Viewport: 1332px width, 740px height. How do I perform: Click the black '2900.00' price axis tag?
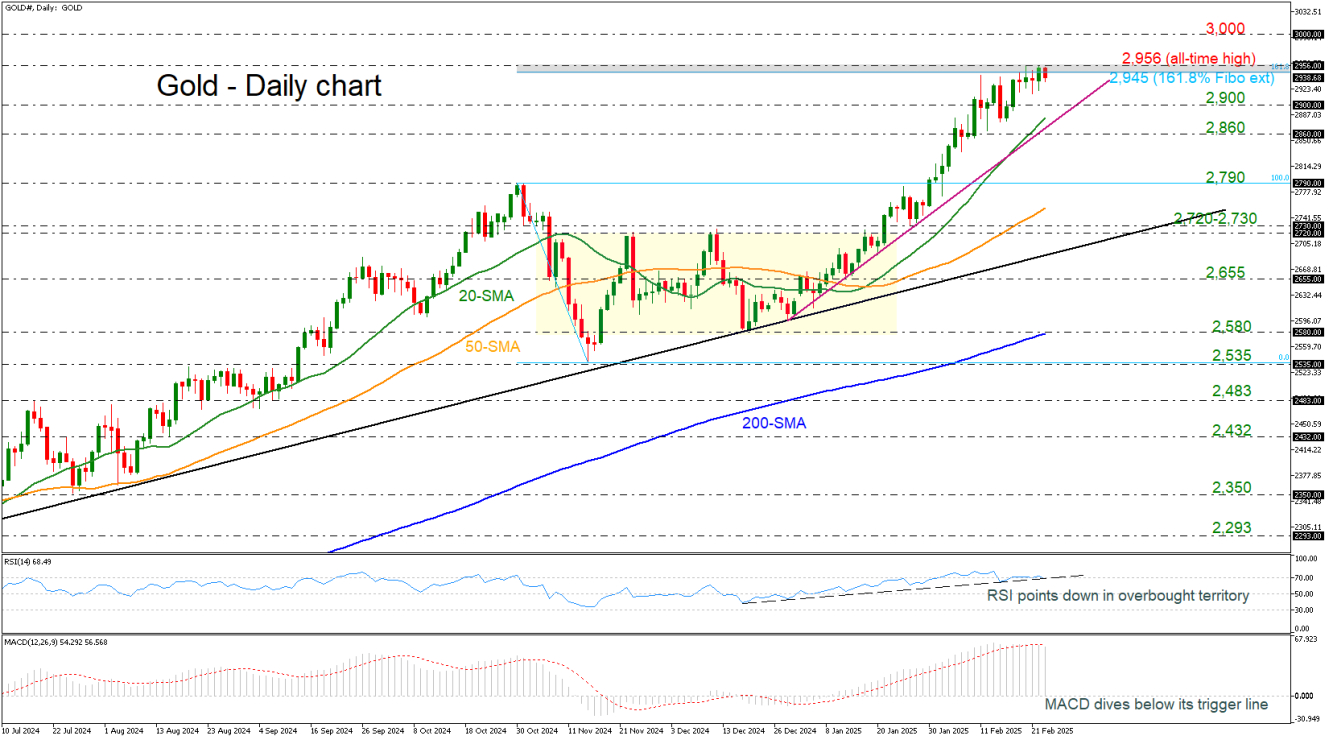[1308, 104]
